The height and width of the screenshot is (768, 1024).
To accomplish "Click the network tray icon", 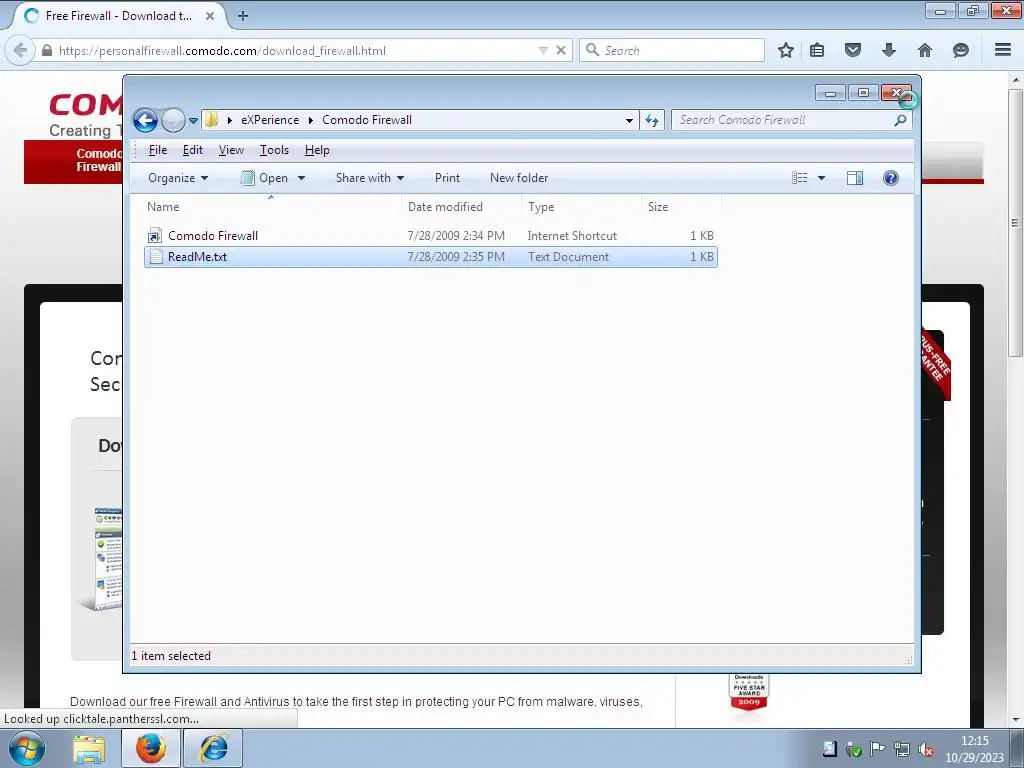I will (901, 750).
